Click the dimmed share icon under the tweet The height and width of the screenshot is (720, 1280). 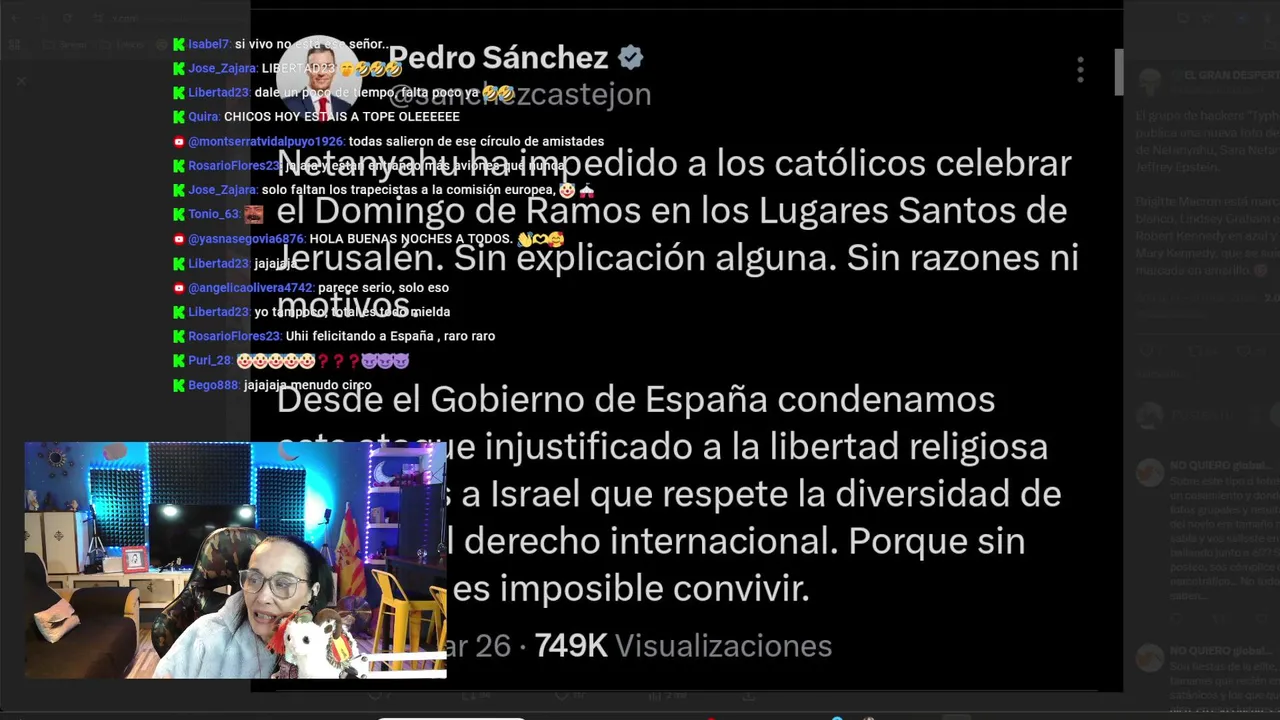tap(748, 694)
